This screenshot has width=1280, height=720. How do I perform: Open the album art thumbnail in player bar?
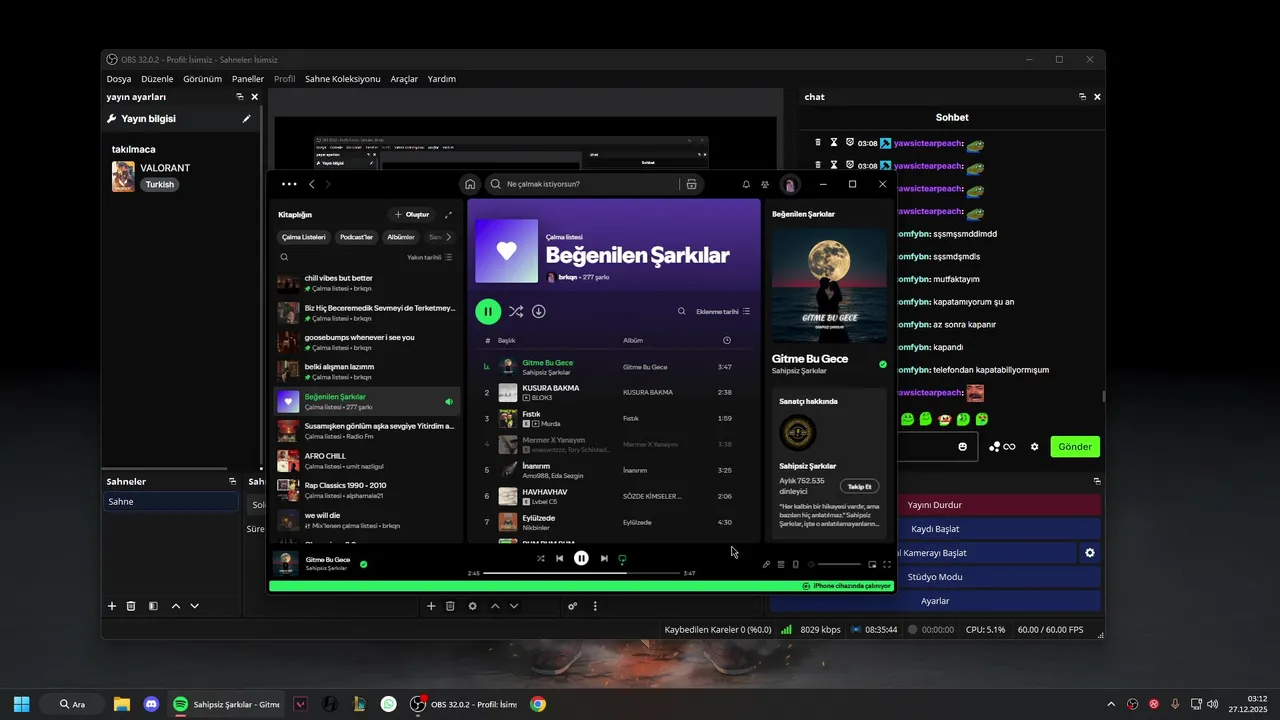click(x=286, y=563)
